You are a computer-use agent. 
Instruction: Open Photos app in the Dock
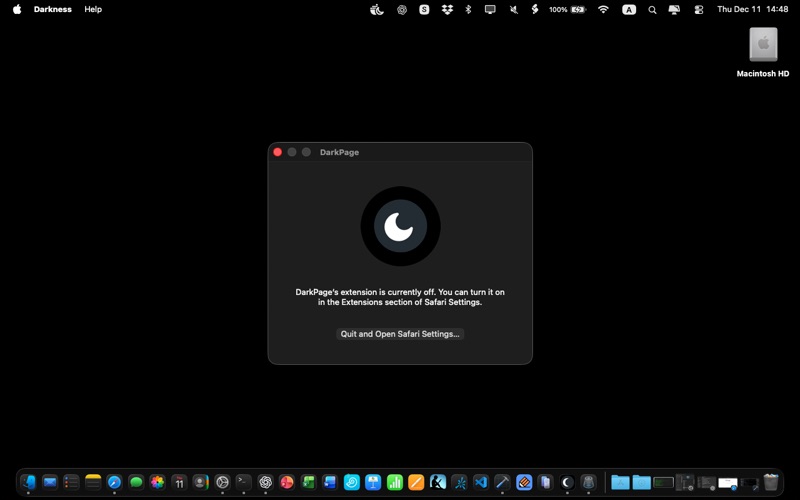point(158,482)
